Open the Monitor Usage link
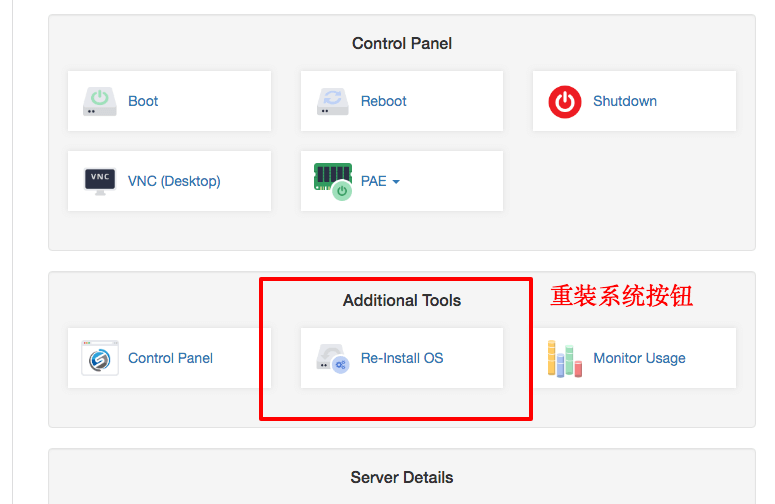 pyautogui.click(x=639, y=358)
